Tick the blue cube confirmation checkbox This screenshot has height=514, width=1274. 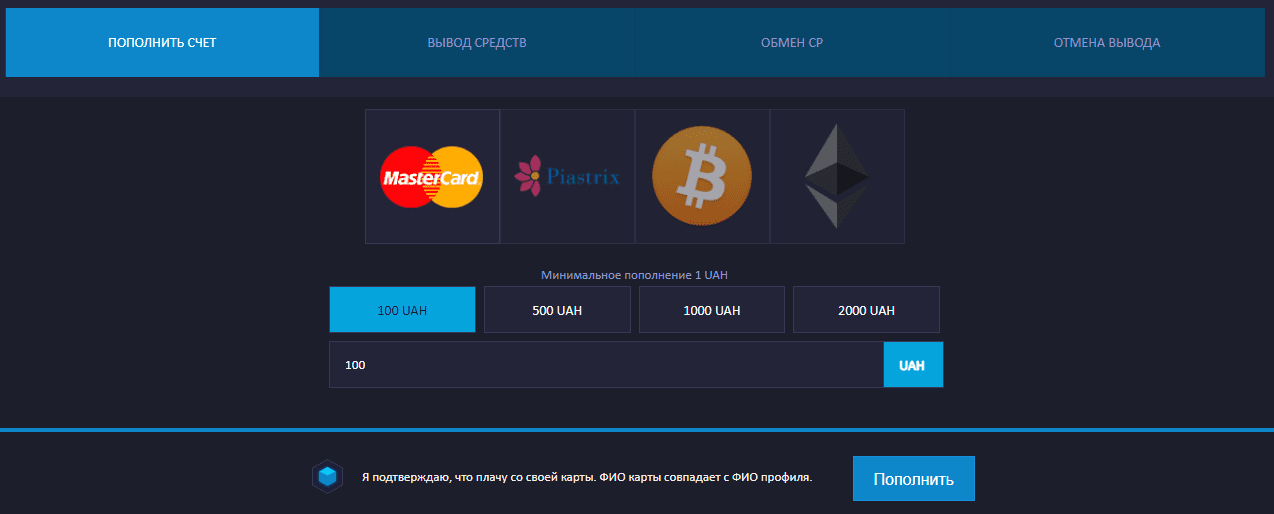[x=327, y=478]
